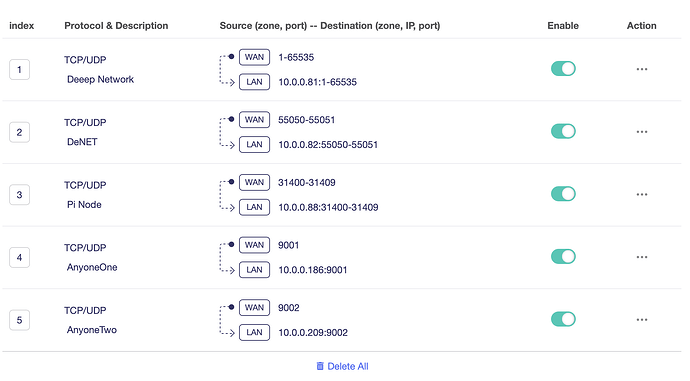Viewport: 690px width, 381px height.
Task: Select the Deeep Network description text
Action: point(100,80)
